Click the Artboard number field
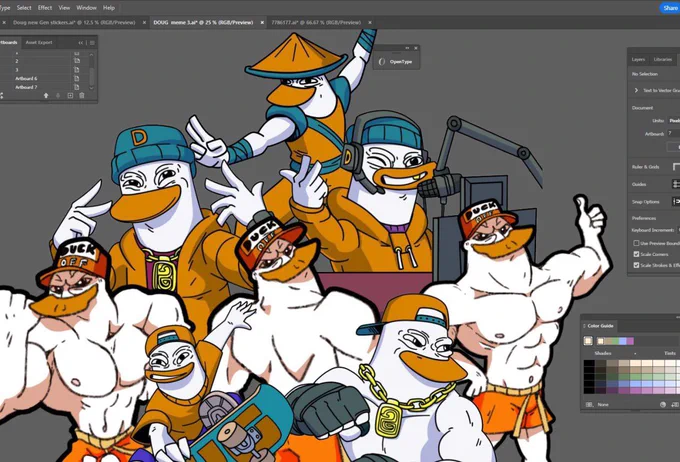Screen dimensions: 680x462 (673, 133)
